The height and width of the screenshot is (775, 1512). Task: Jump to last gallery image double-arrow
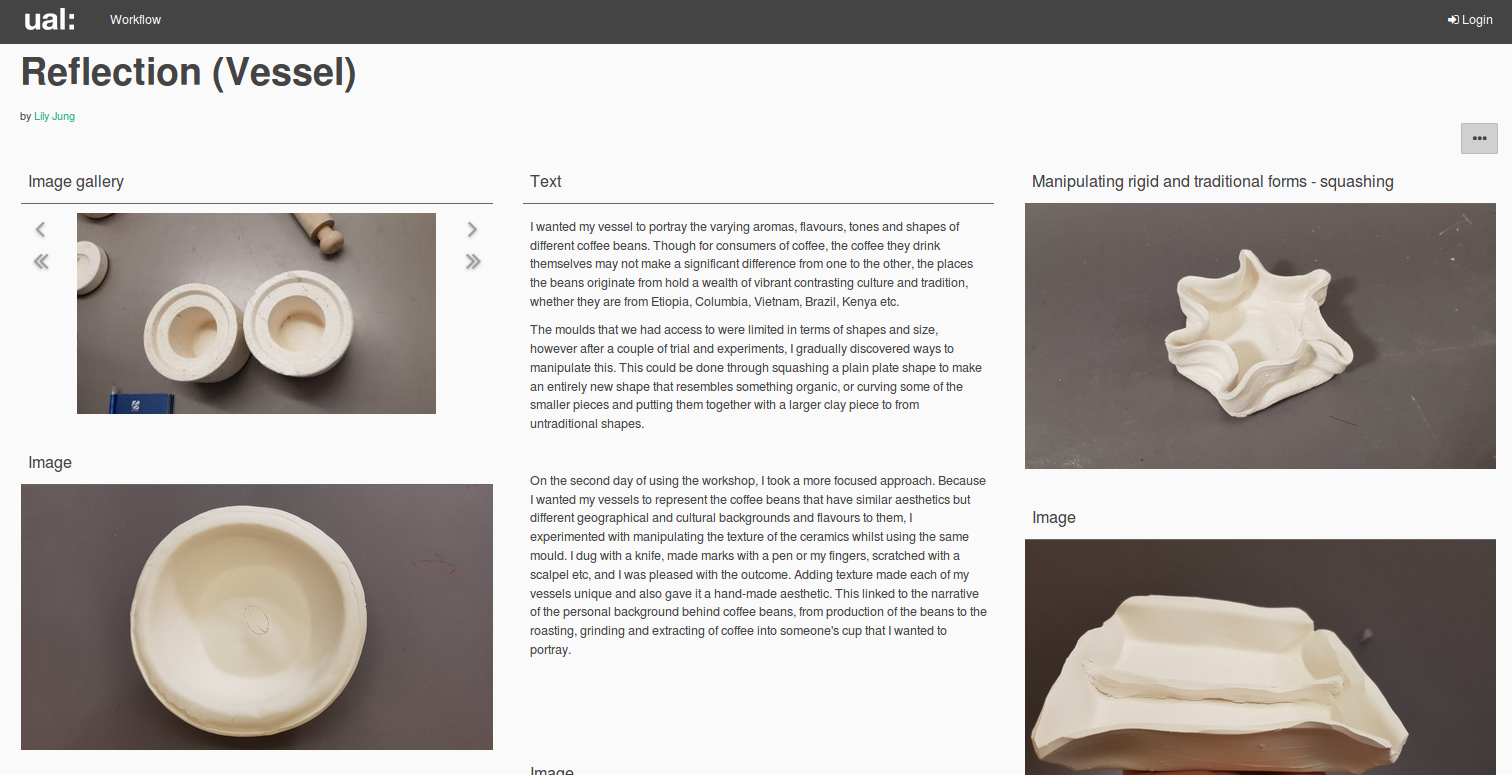click(472, 261)
